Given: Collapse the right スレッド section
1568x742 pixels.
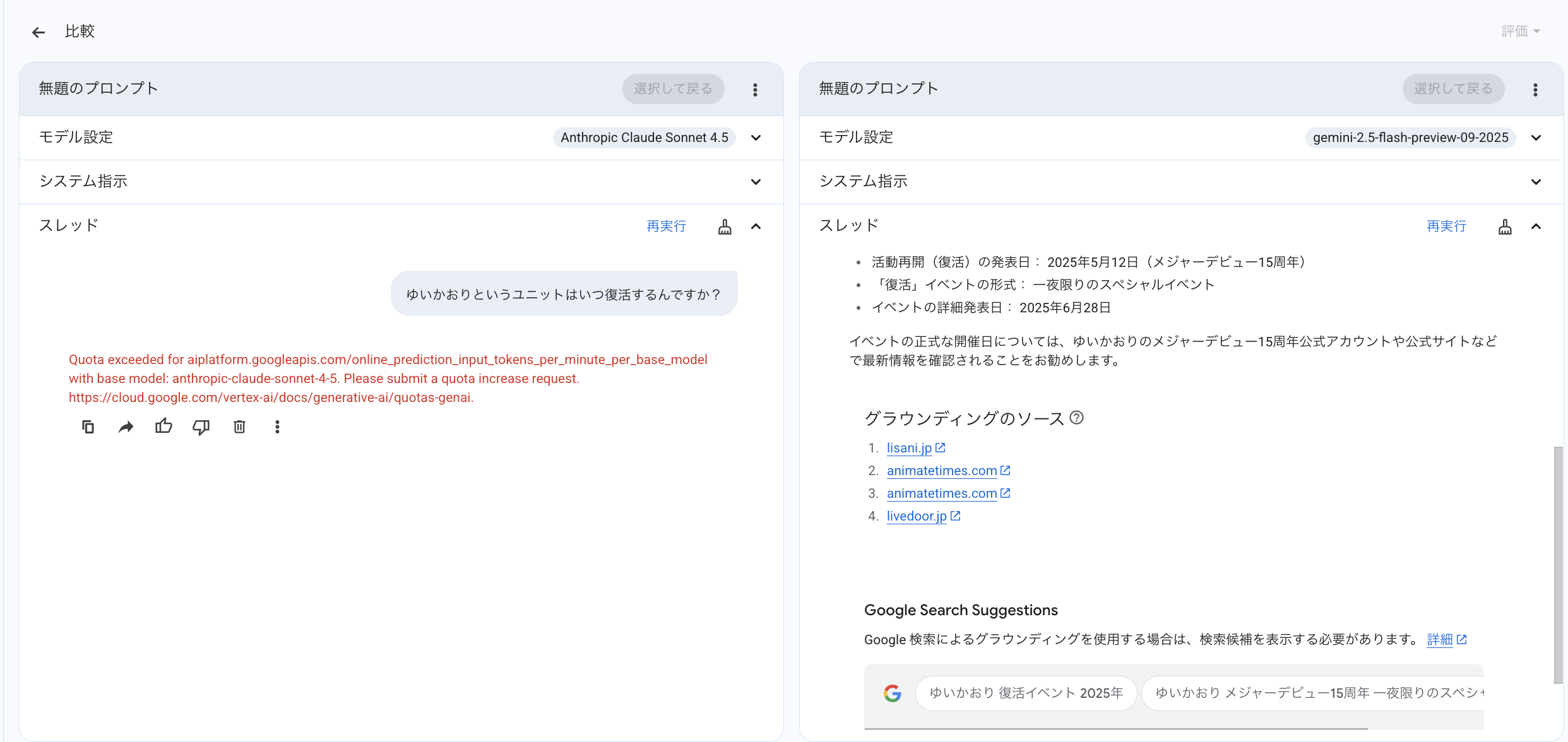Looking at the screenshot, I should tap(1536, 227).
